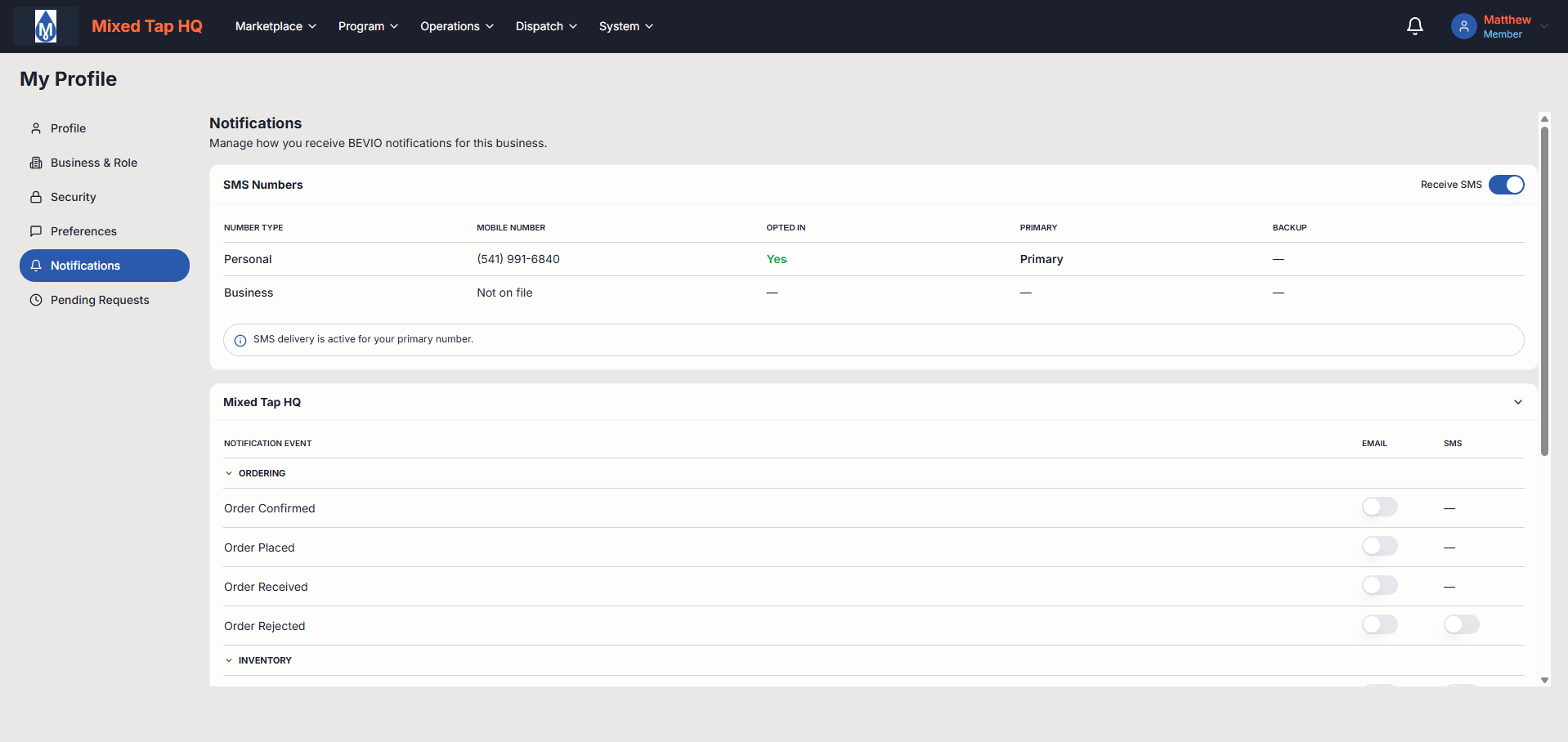Image resolution: width=1568 pixels, height=742 pixels.
Task: Click the Security lock icon
Action: point(36,197)
